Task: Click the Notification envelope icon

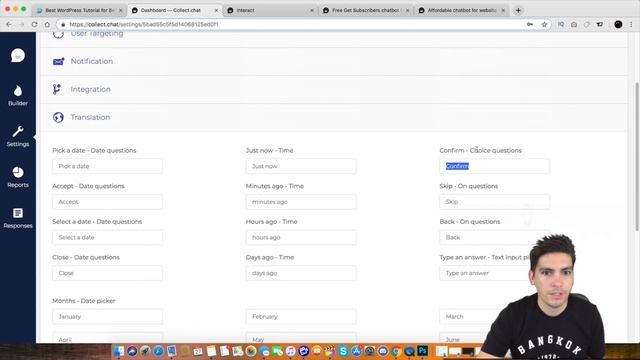Action: point(58,61)
